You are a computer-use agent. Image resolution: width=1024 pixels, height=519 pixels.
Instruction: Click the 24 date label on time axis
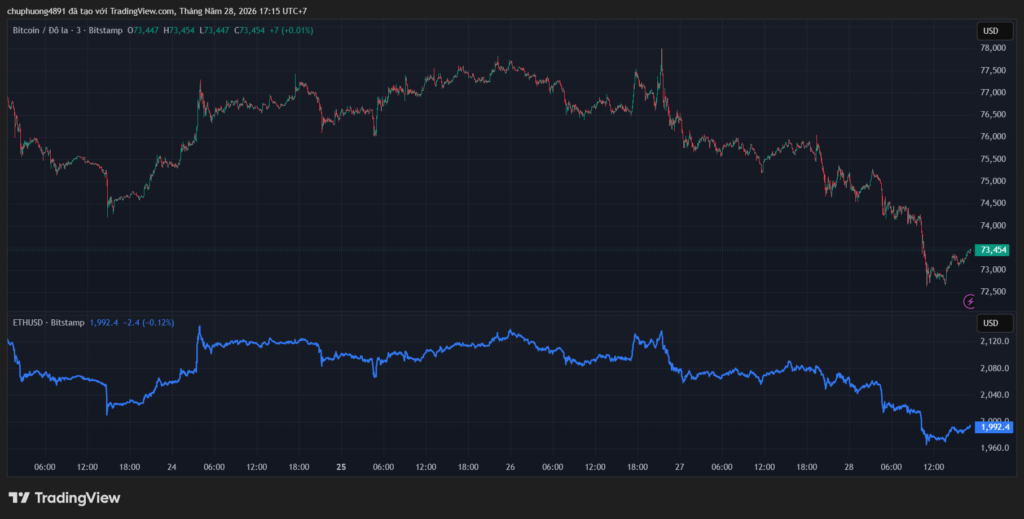pyautogui.click(x=172, y=467)
